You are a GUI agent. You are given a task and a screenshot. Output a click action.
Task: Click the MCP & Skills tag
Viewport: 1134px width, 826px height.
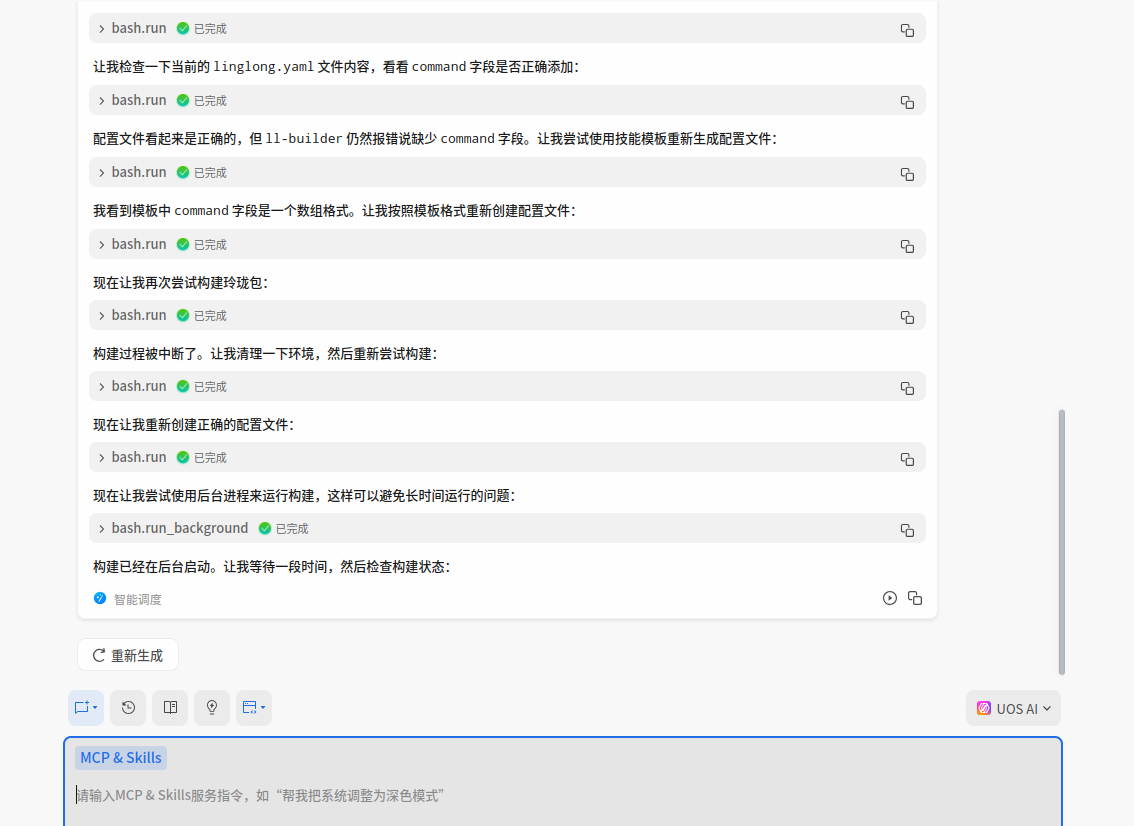coord(121,758)
